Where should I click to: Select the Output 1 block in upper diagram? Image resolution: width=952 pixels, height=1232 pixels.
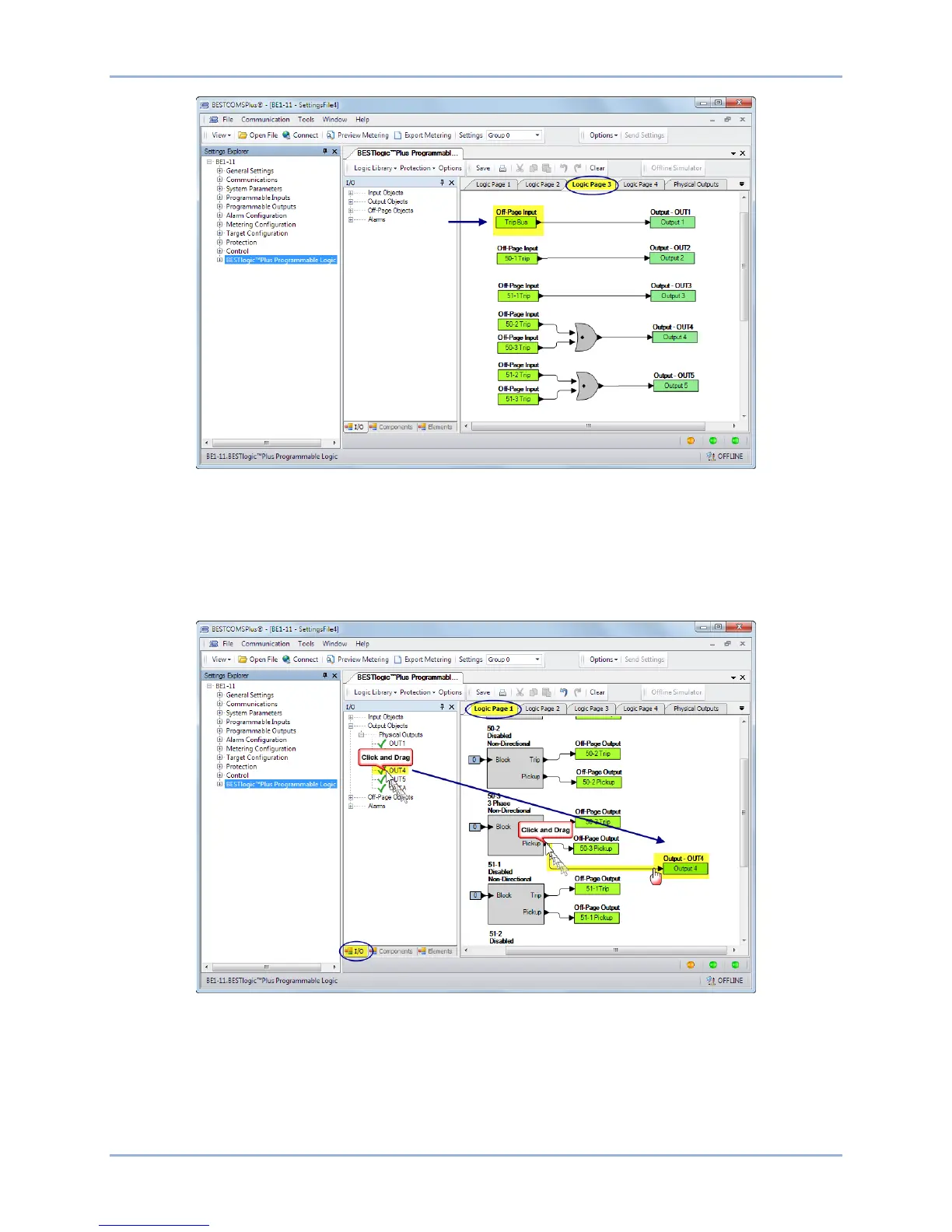[673, 222]
